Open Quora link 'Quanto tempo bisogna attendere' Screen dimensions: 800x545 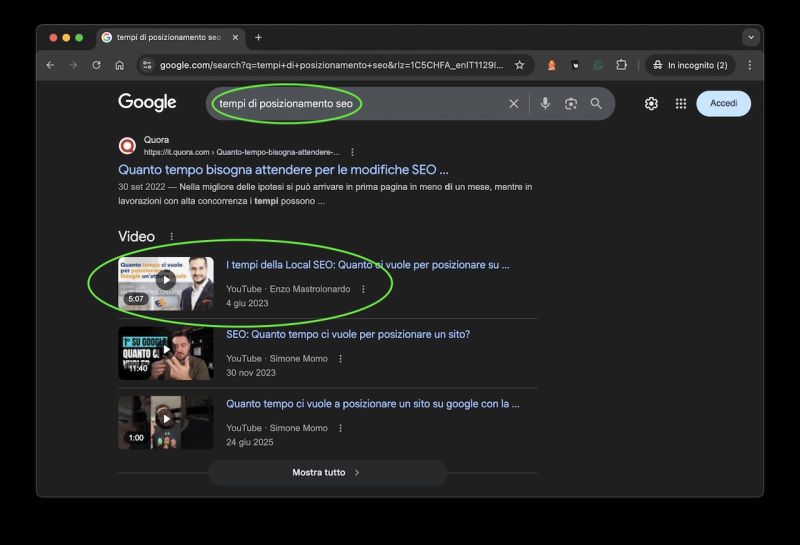(283, 170)
